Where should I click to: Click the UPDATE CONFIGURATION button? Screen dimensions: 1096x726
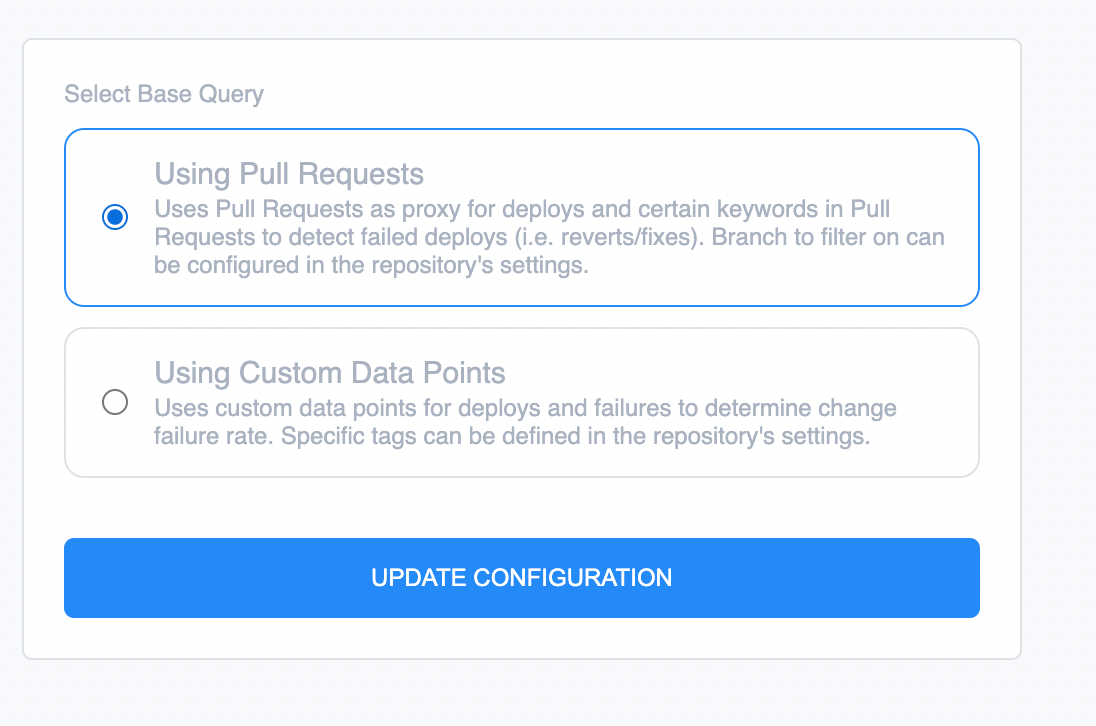coord(521,578)
